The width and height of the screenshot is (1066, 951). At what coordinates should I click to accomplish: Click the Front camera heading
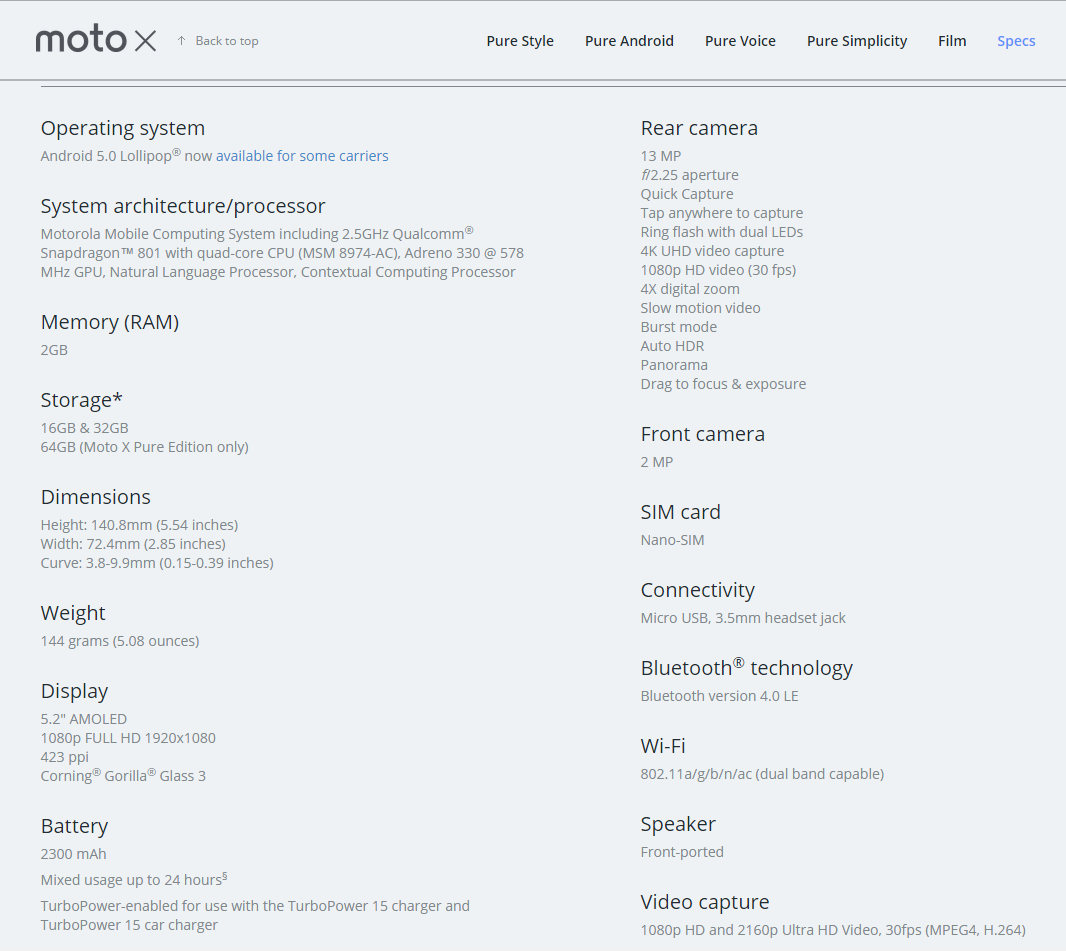[703, 434]
